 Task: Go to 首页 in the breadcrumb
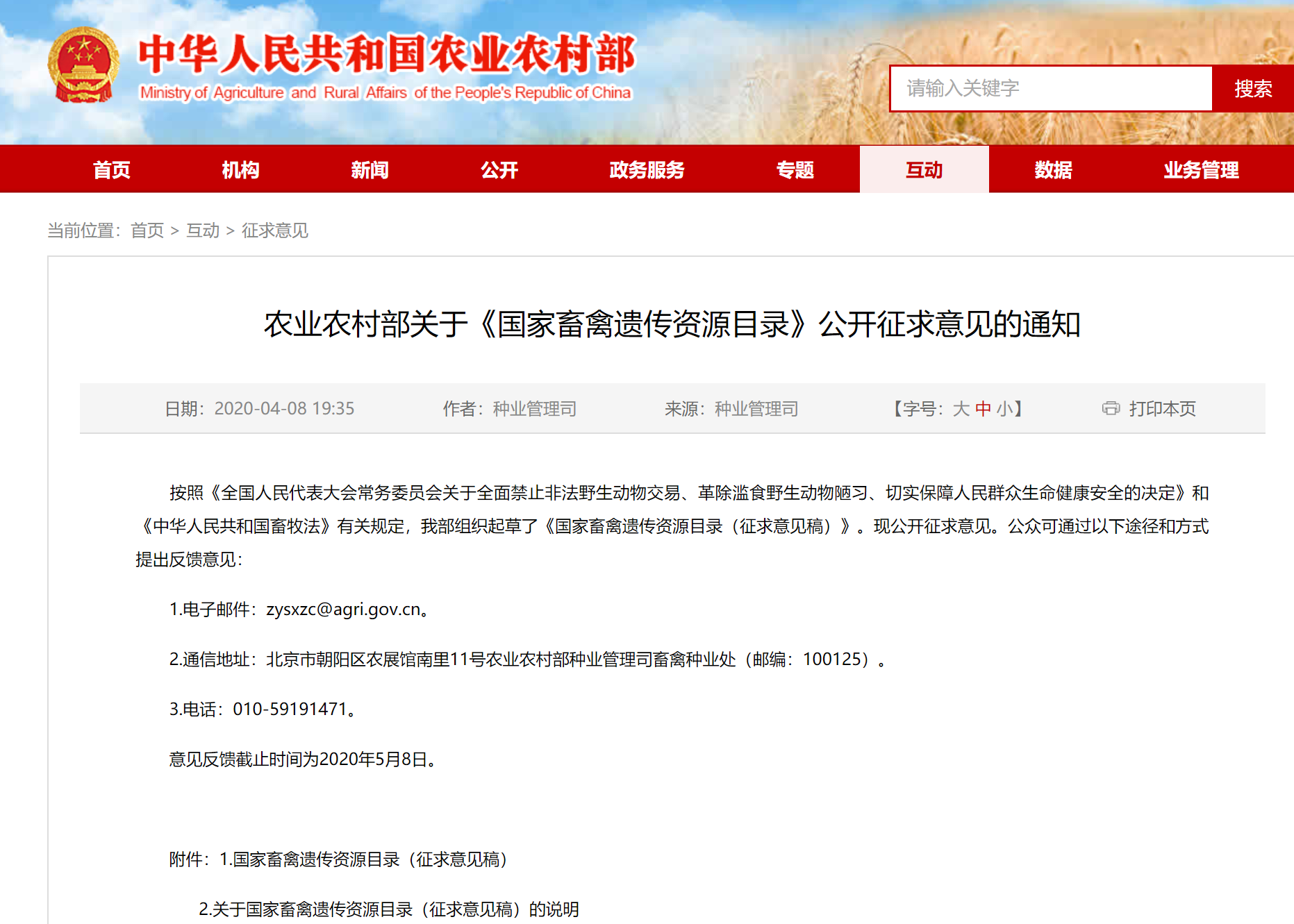click(x=147, y=230)
